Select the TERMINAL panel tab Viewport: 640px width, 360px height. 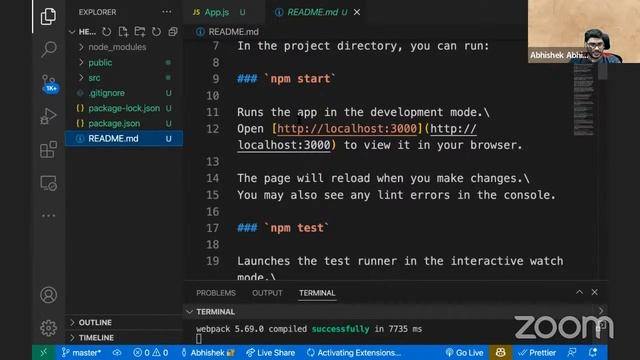point(317,293)
